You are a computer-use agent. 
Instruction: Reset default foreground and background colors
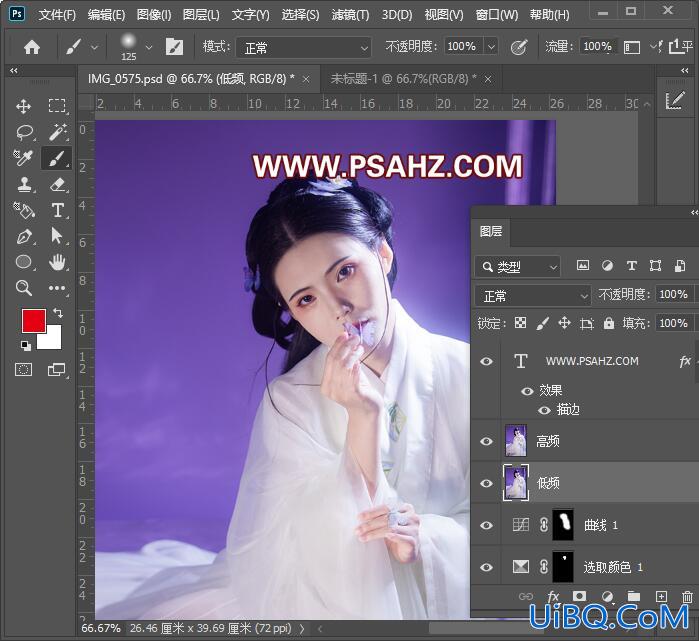point(26,345)
